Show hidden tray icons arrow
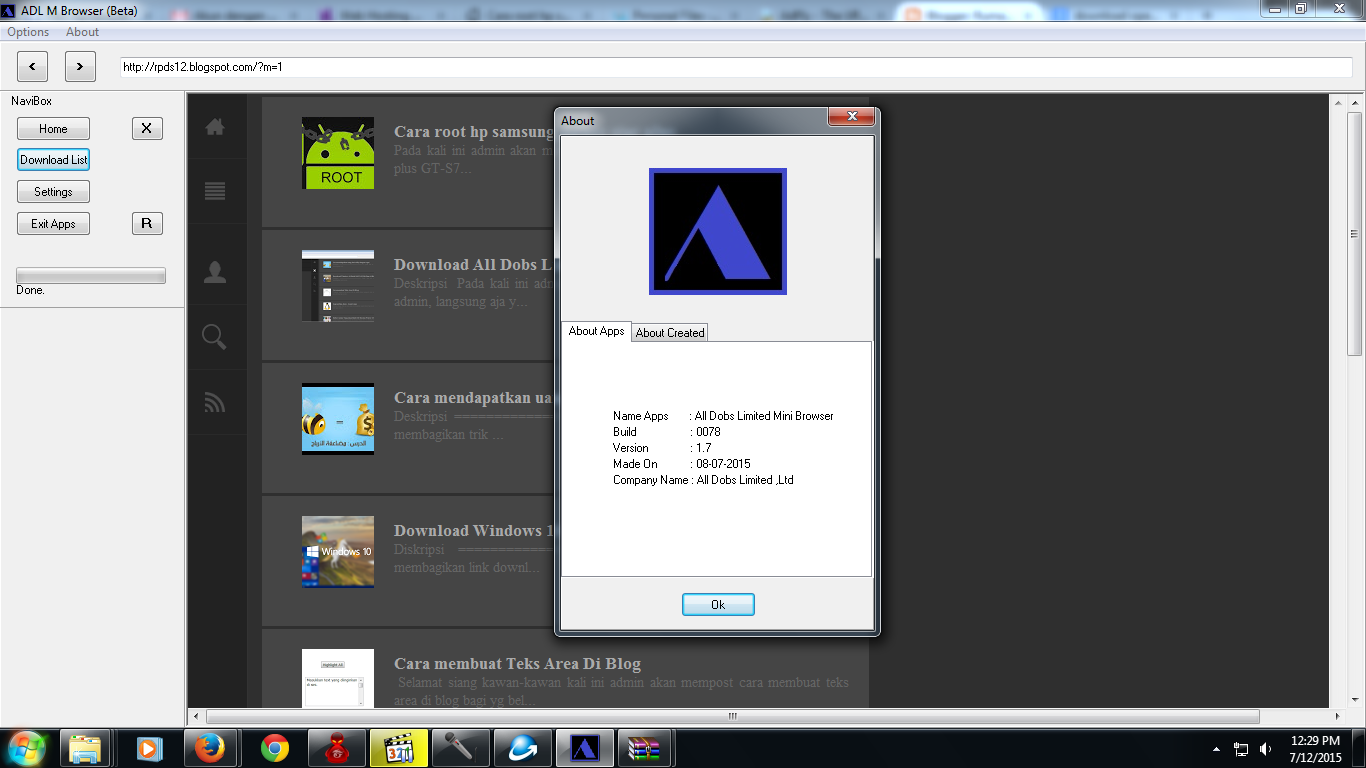Screen dimensions: 1366x768 tap(1216, 748)
